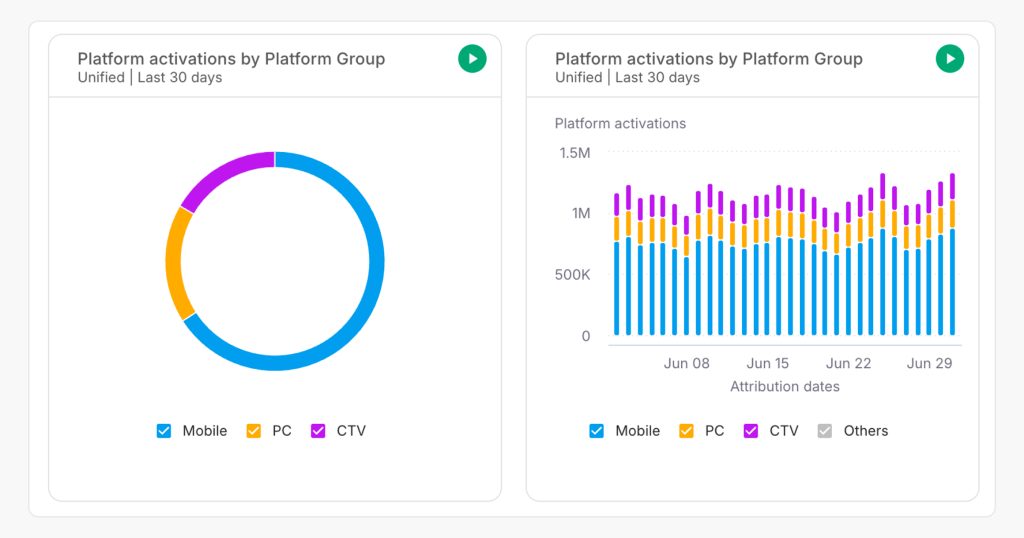Toggle the grey Others checkbox under bar chart

coord(825,431)
